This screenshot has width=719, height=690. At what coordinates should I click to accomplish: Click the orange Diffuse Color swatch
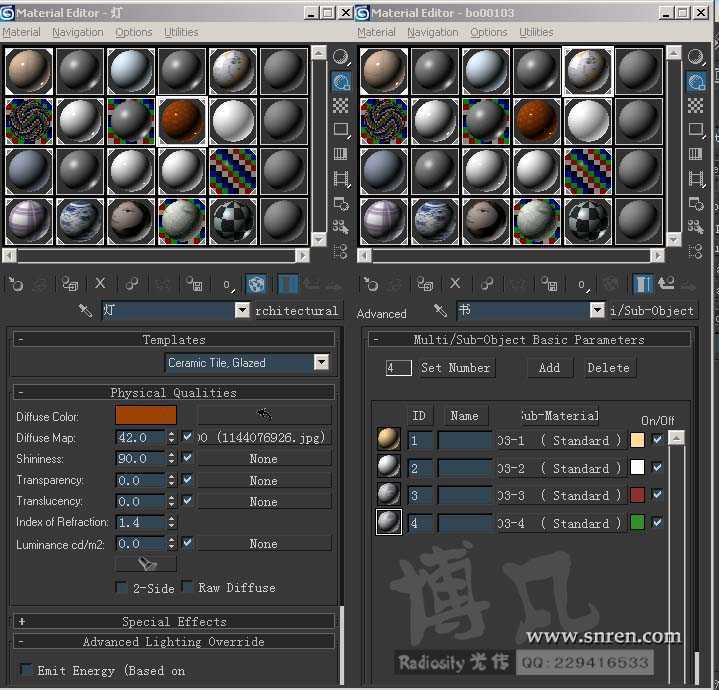point(146,416)
